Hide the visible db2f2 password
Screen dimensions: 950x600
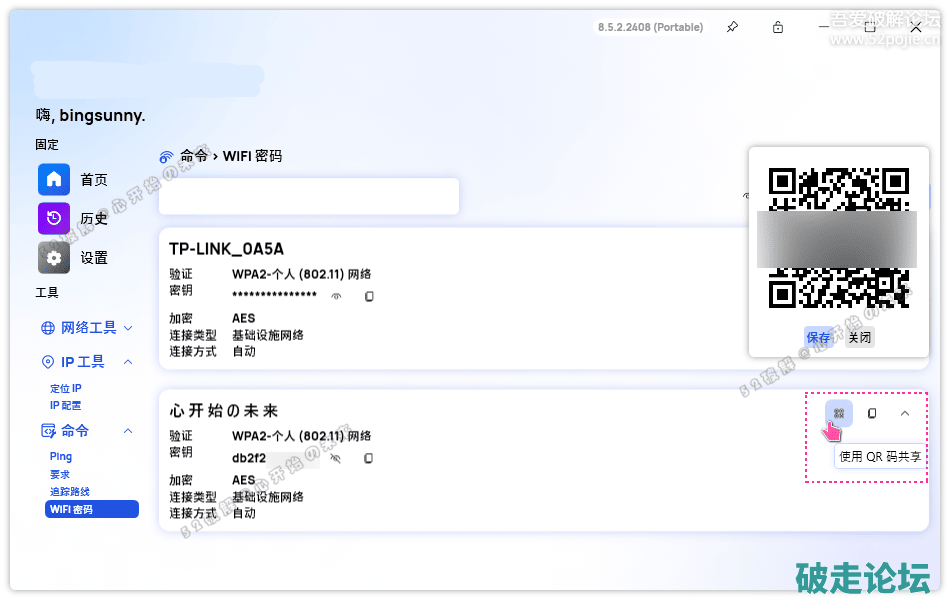click(x=337, y=458)
